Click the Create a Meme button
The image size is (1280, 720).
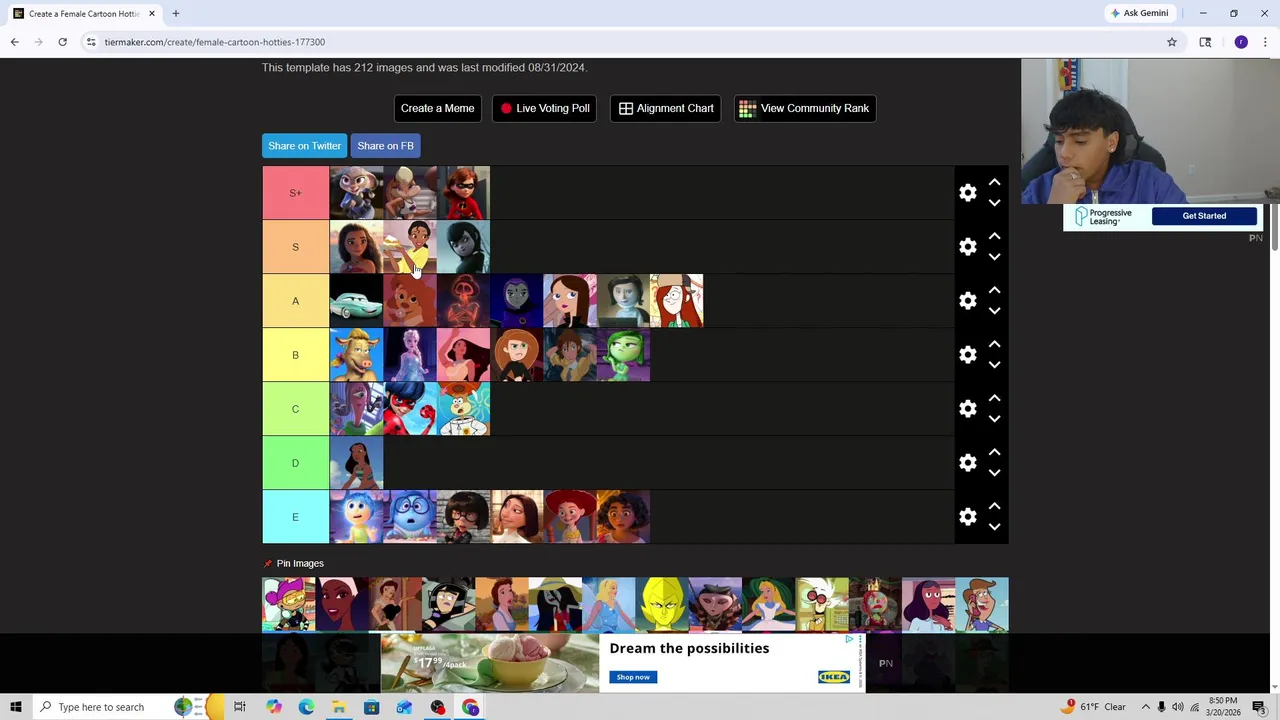click(437, 108)
